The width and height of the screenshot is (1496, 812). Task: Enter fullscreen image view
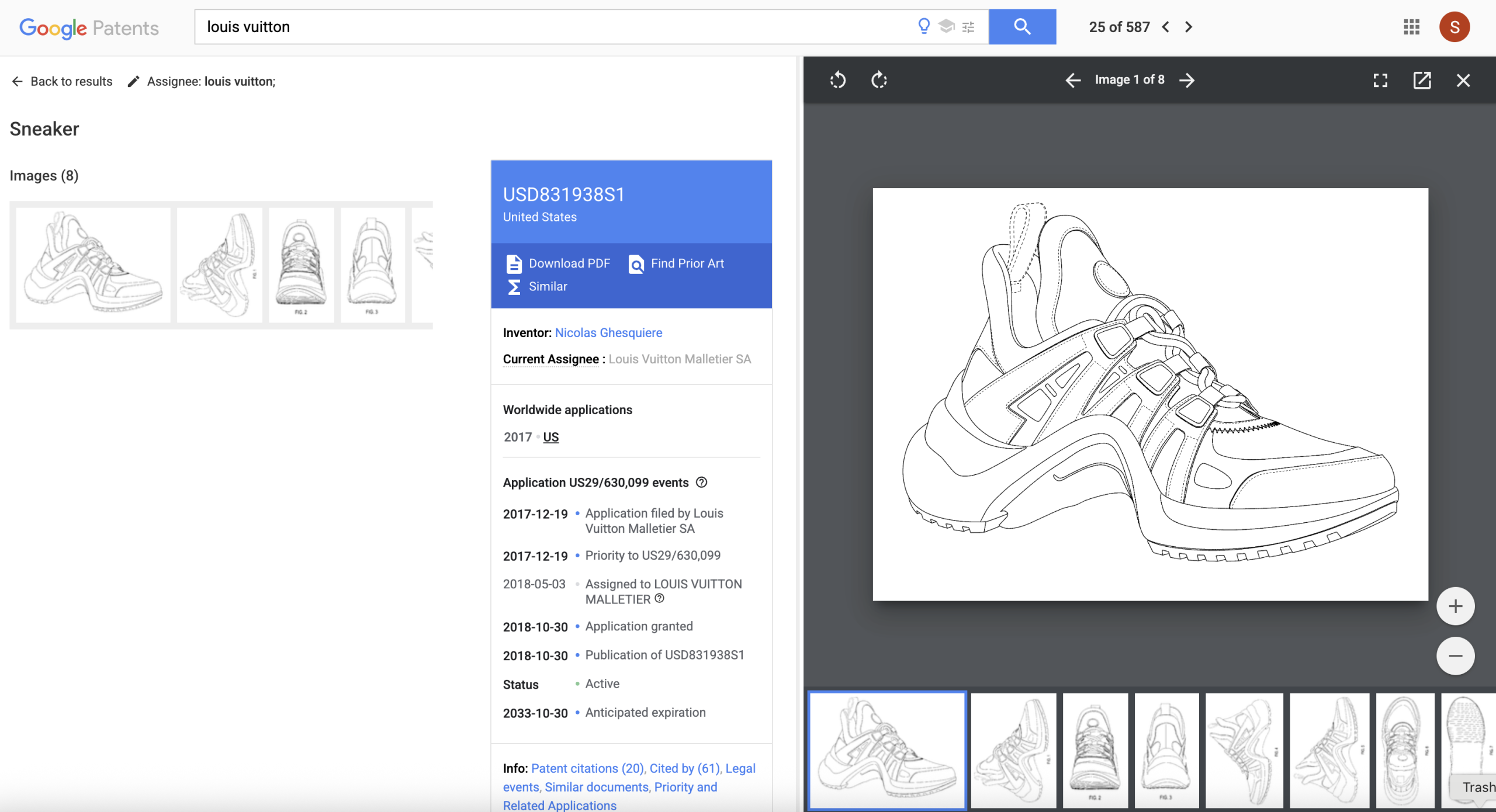[x=1380, y=80]
